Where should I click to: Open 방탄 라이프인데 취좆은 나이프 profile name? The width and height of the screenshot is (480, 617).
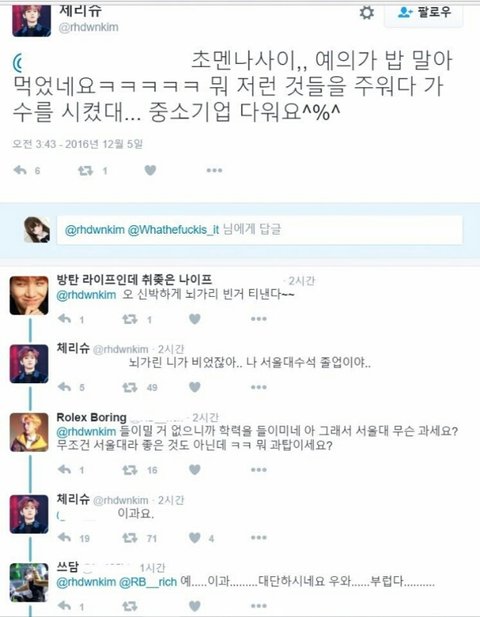coord(135,280)
